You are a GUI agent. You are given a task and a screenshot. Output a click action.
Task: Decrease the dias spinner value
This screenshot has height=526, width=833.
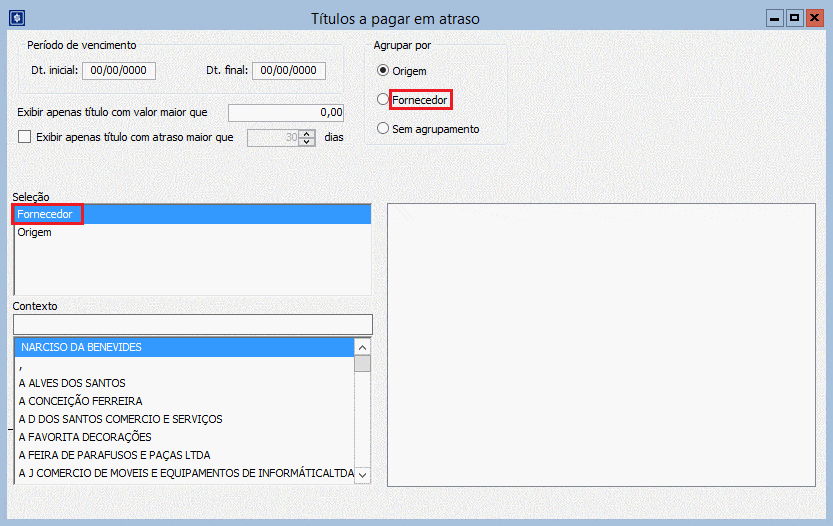[308, 142]
